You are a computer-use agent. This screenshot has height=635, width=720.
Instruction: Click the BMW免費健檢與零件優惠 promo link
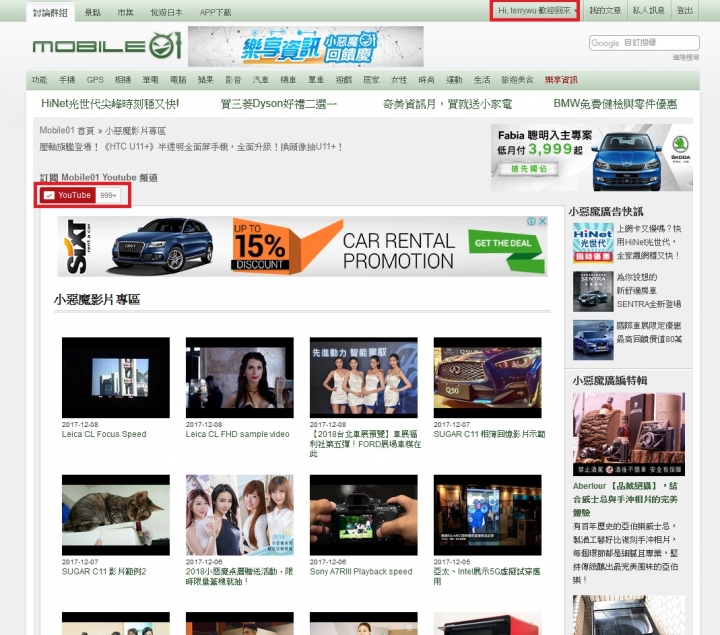(x=615, y=104)
